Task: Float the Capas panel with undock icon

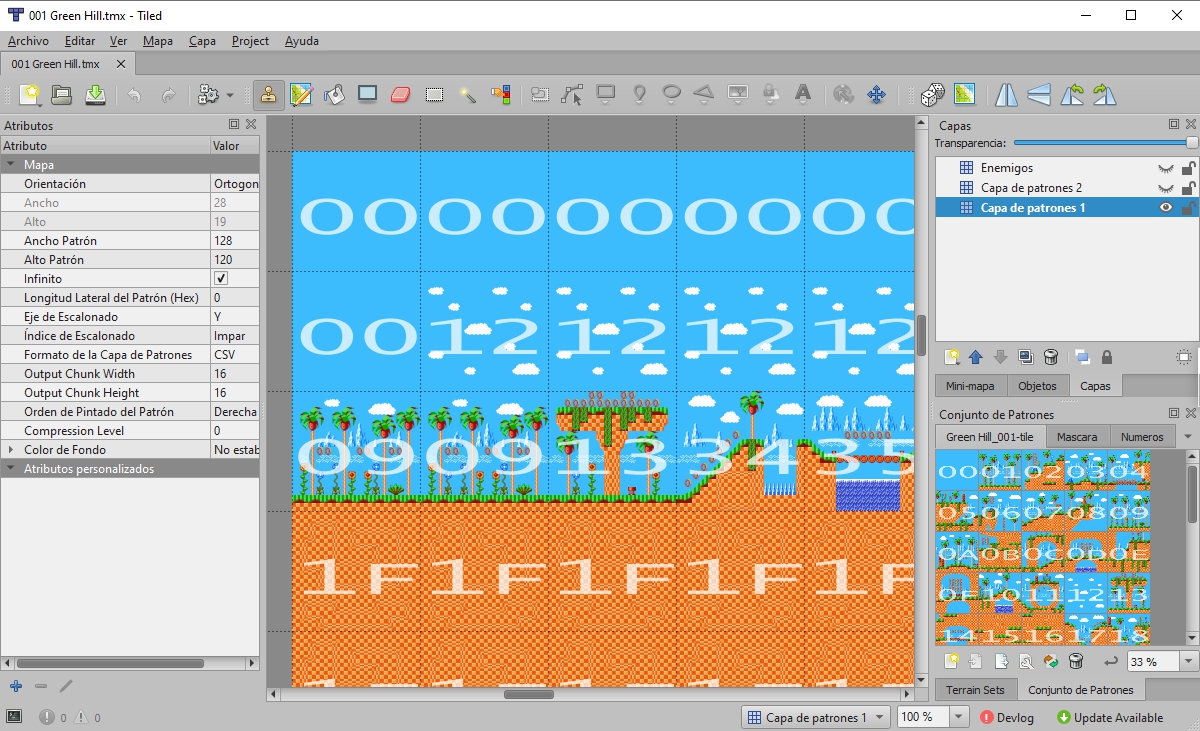Action: click(x=1174, y=125)
